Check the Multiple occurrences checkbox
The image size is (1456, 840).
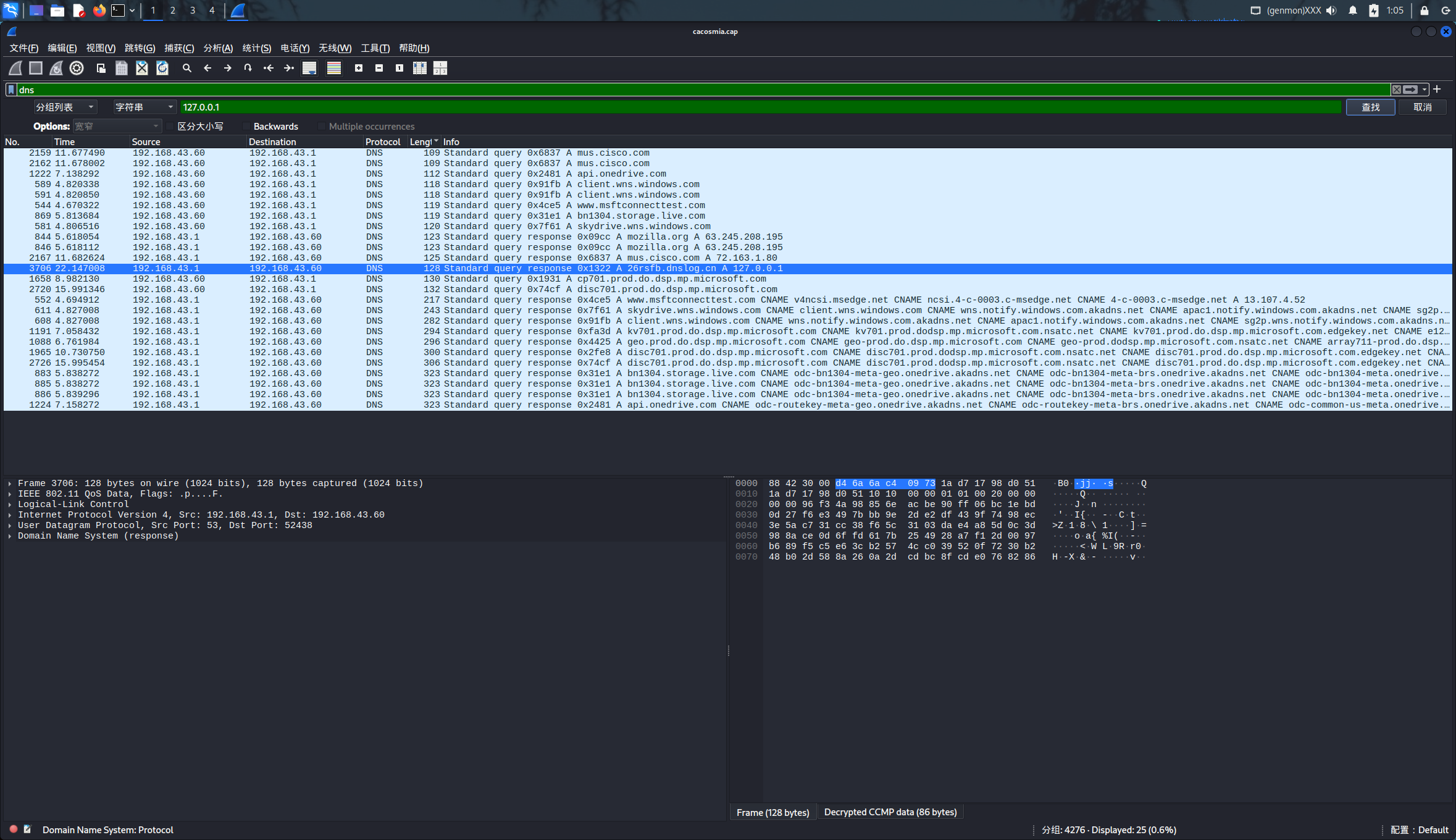(x=322, y=127)
